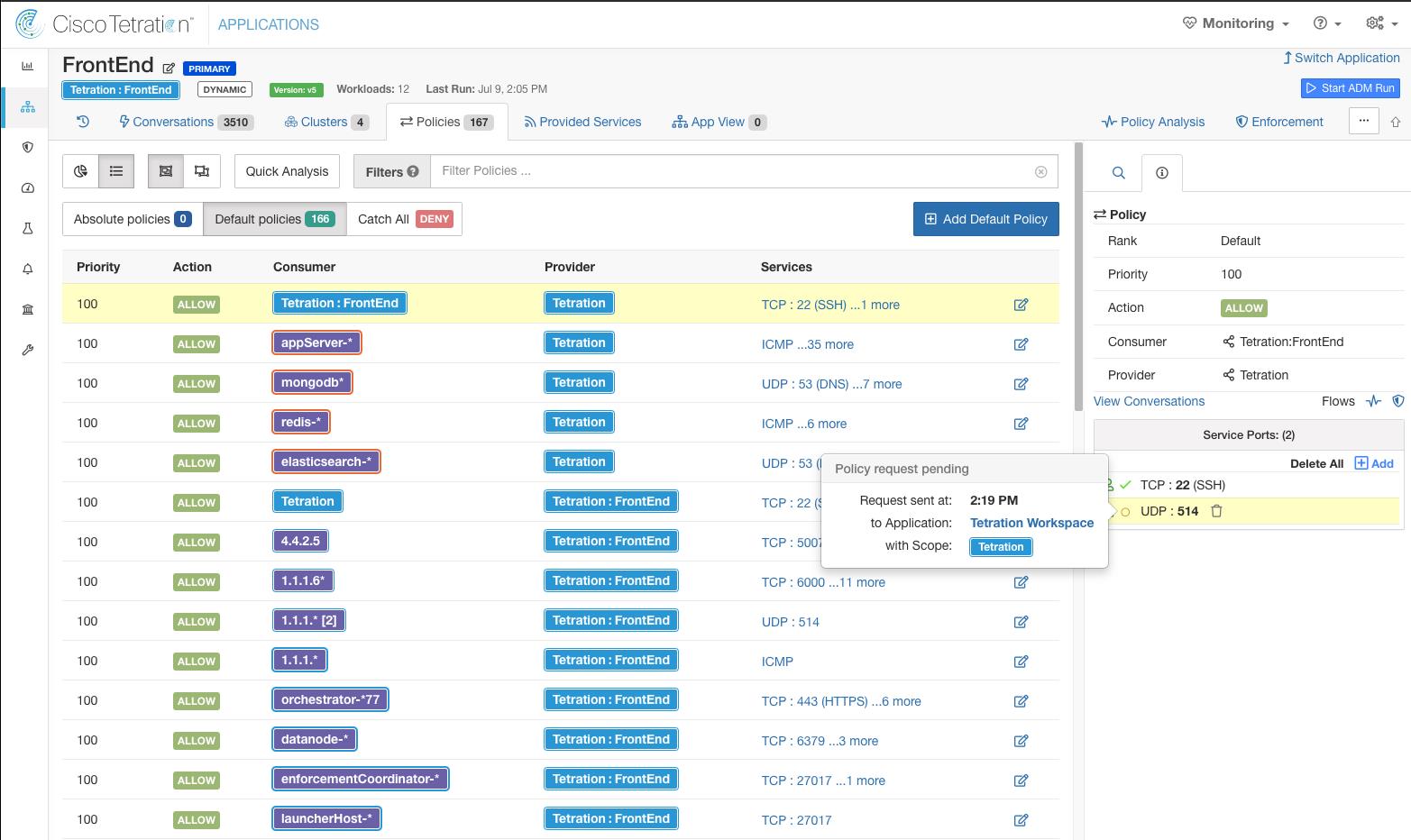Image resolution: width=1411 pixels, height=840 pixels.
Task: Click the Tetration : FrontEnd scope tag in header
Action: point(121,90)
